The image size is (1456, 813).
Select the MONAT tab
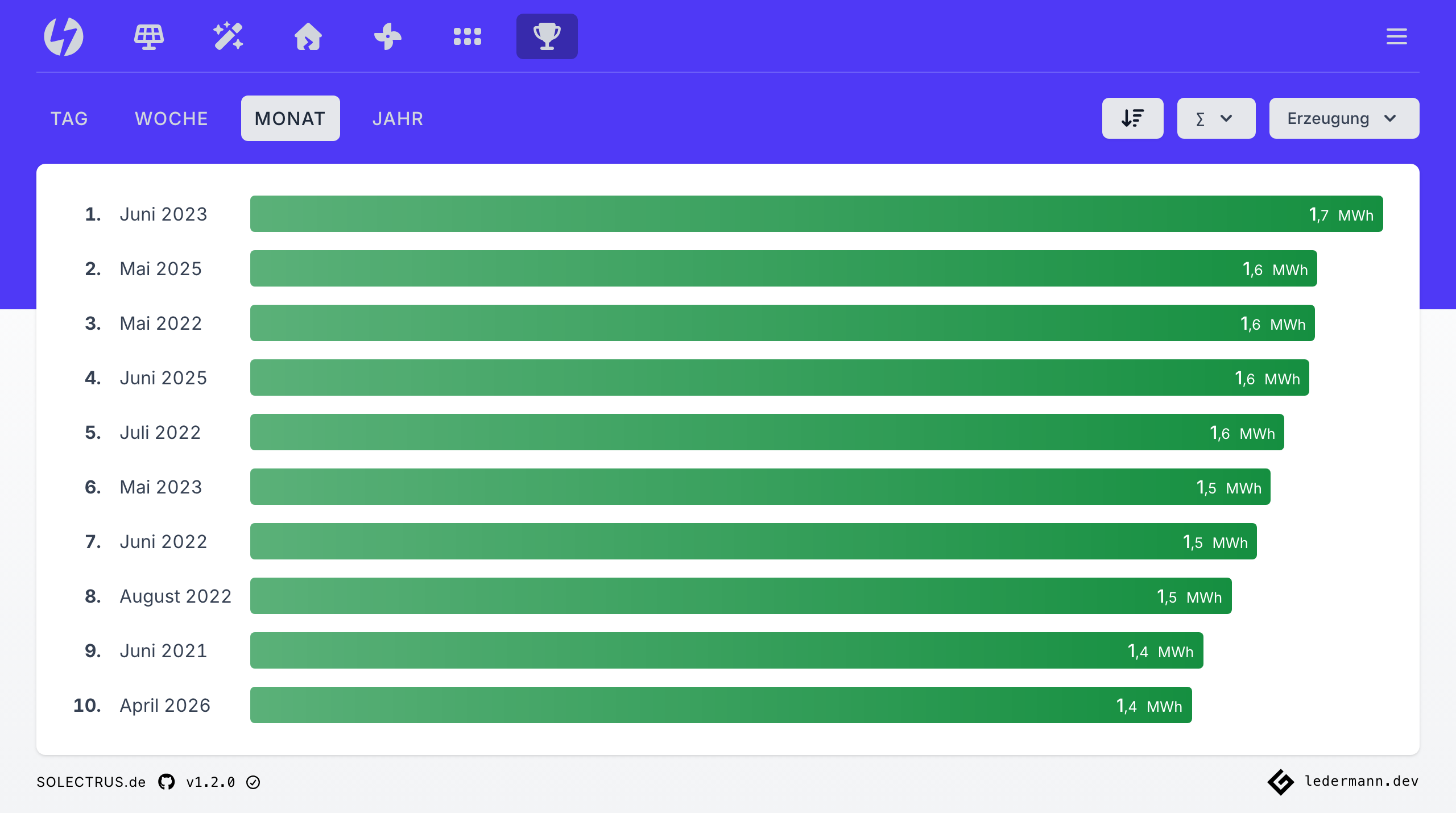click(290, 118)
